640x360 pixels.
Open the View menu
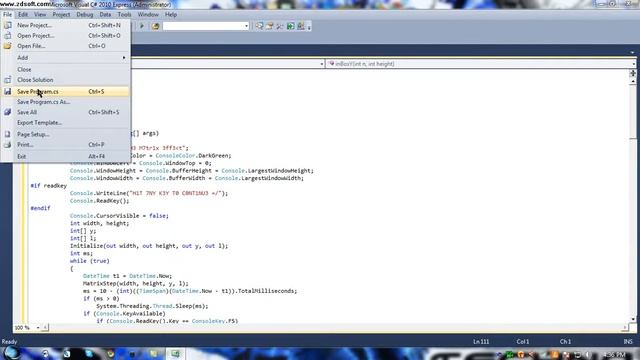tap(40, 14)
